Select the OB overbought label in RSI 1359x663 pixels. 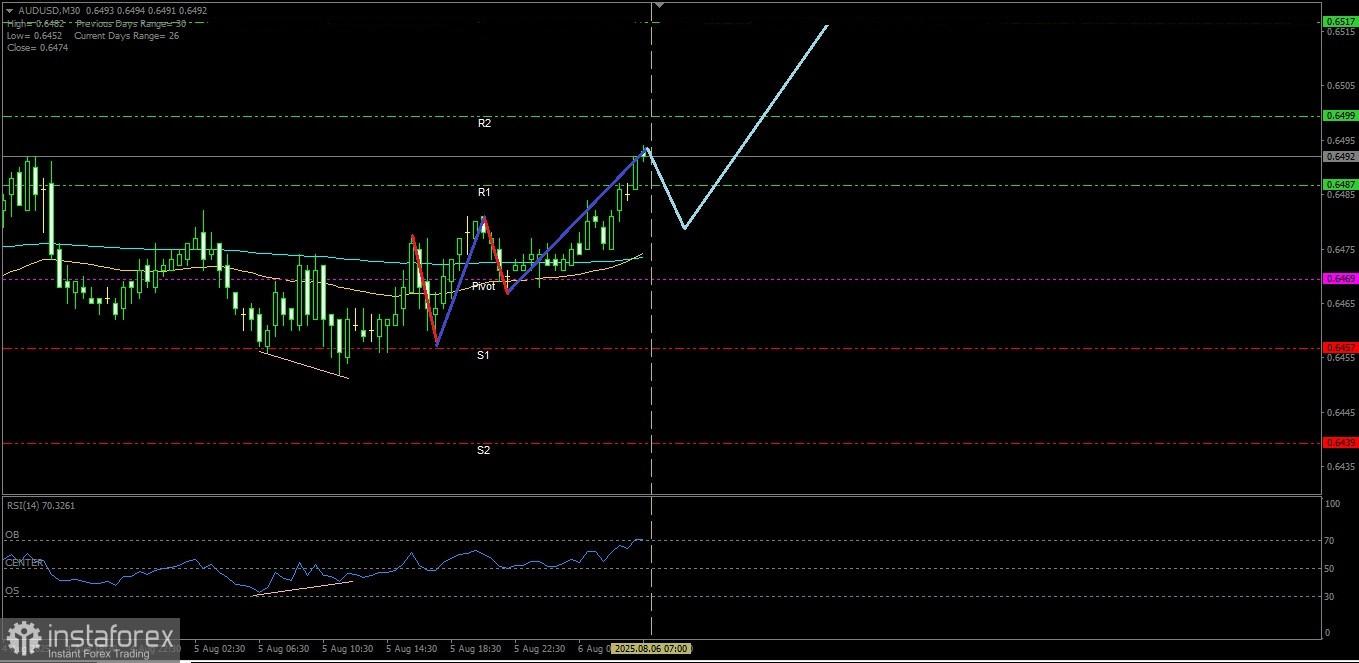pyautogui.click(x=12, y=535)
